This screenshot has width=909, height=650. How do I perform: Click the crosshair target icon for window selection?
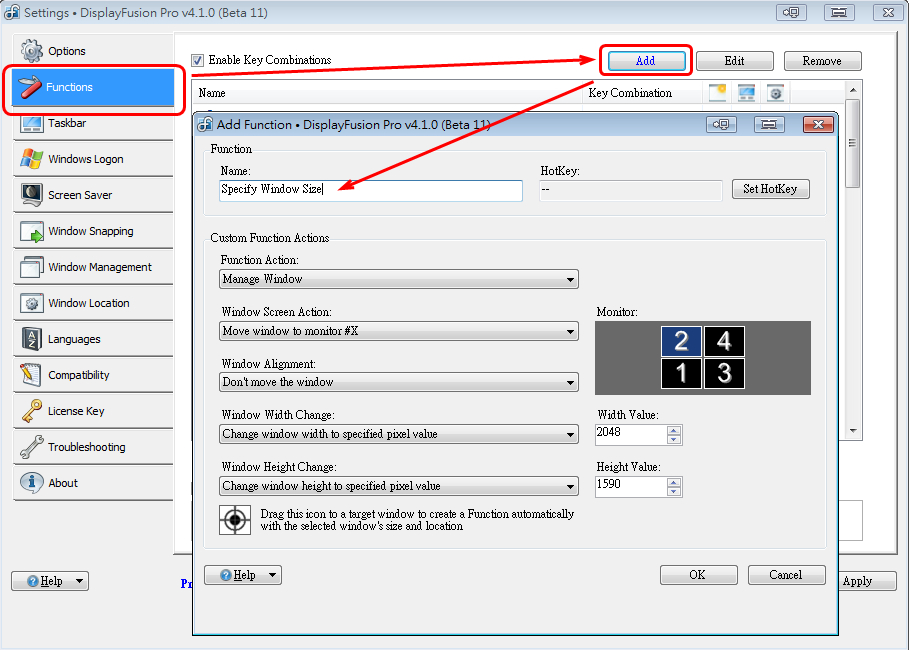(x=235, y=520)
